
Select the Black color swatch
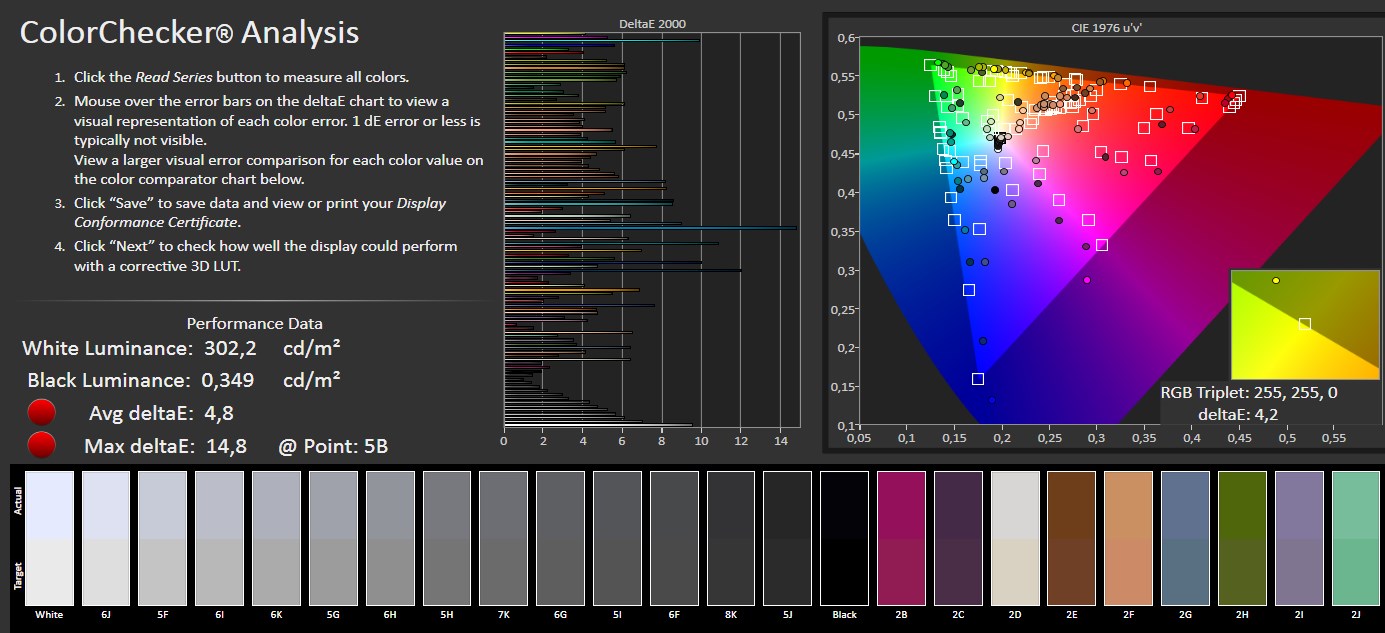tap(845, 538)
